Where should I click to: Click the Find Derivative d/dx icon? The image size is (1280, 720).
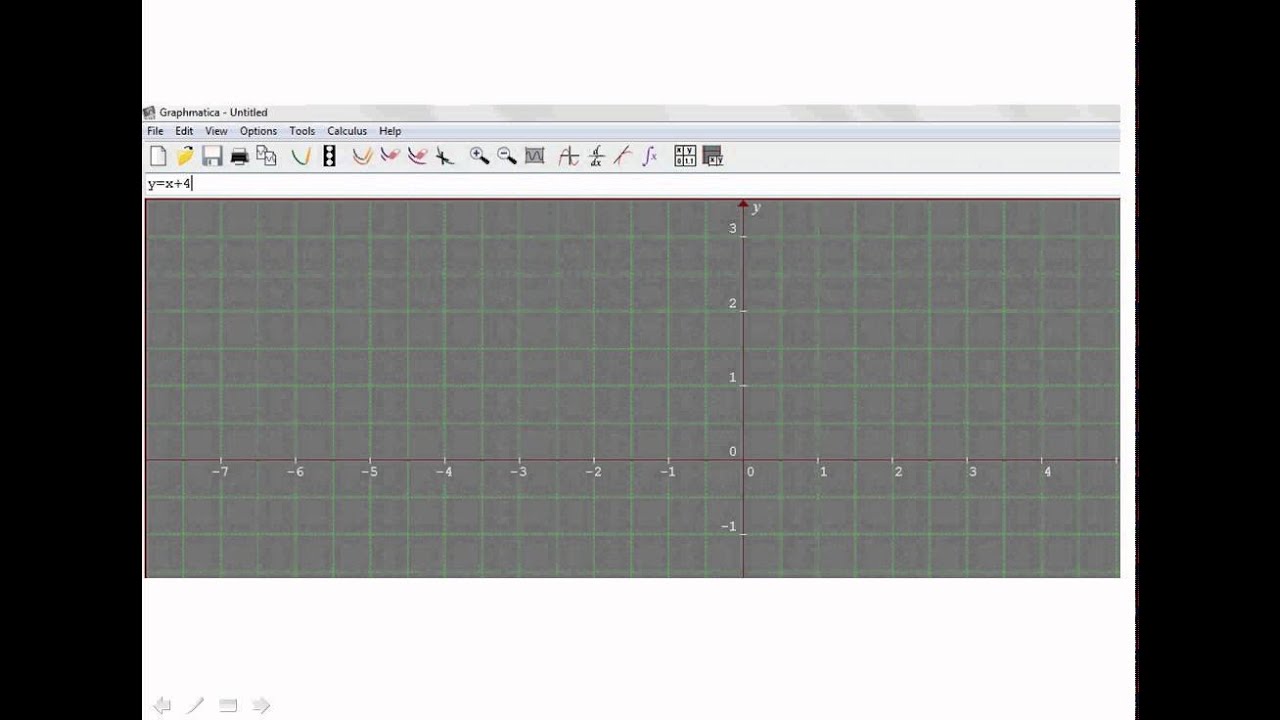(x=596, y=156)
